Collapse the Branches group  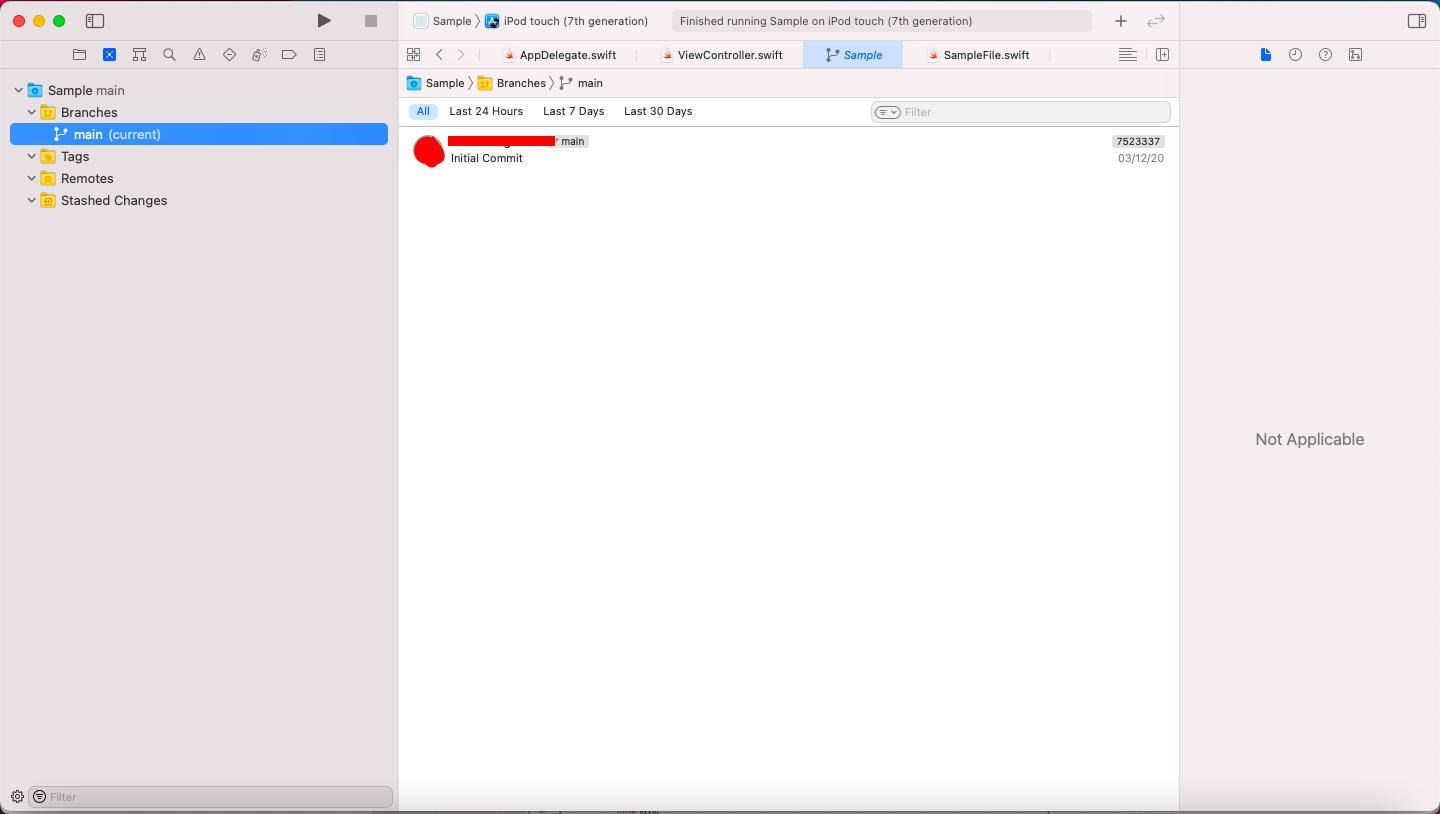[x=32, y=113]
